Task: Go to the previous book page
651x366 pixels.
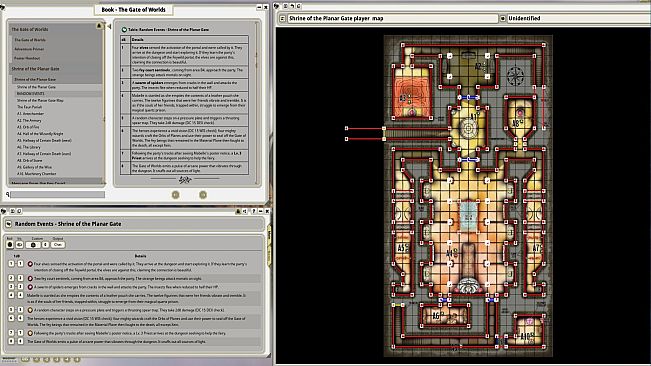Action: [176, 195]
